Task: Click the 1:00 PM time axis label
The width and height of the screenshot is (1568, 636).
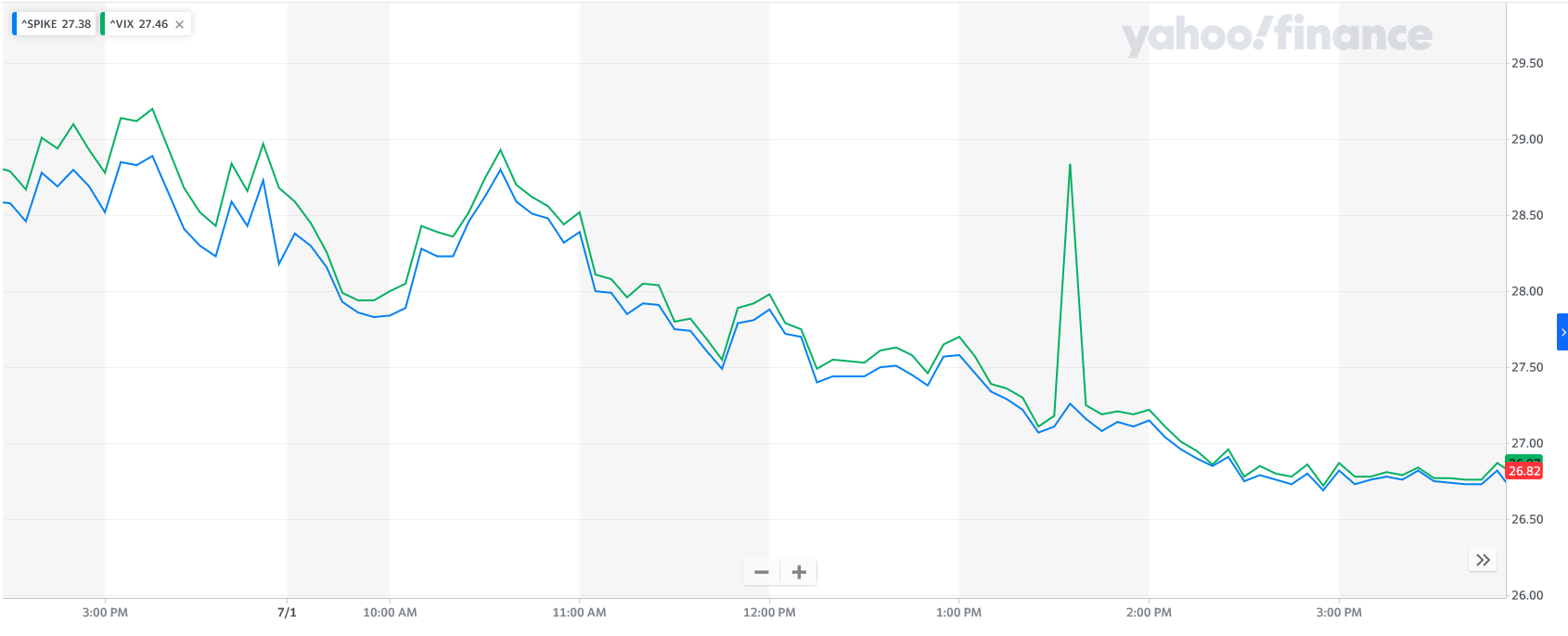Action: pos(958,613)
